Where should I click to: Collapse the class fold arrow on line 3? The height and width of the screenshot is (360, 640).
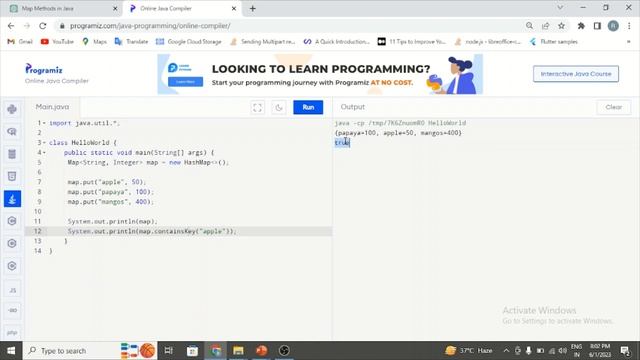pyautogui.click(x=44, y=142)
